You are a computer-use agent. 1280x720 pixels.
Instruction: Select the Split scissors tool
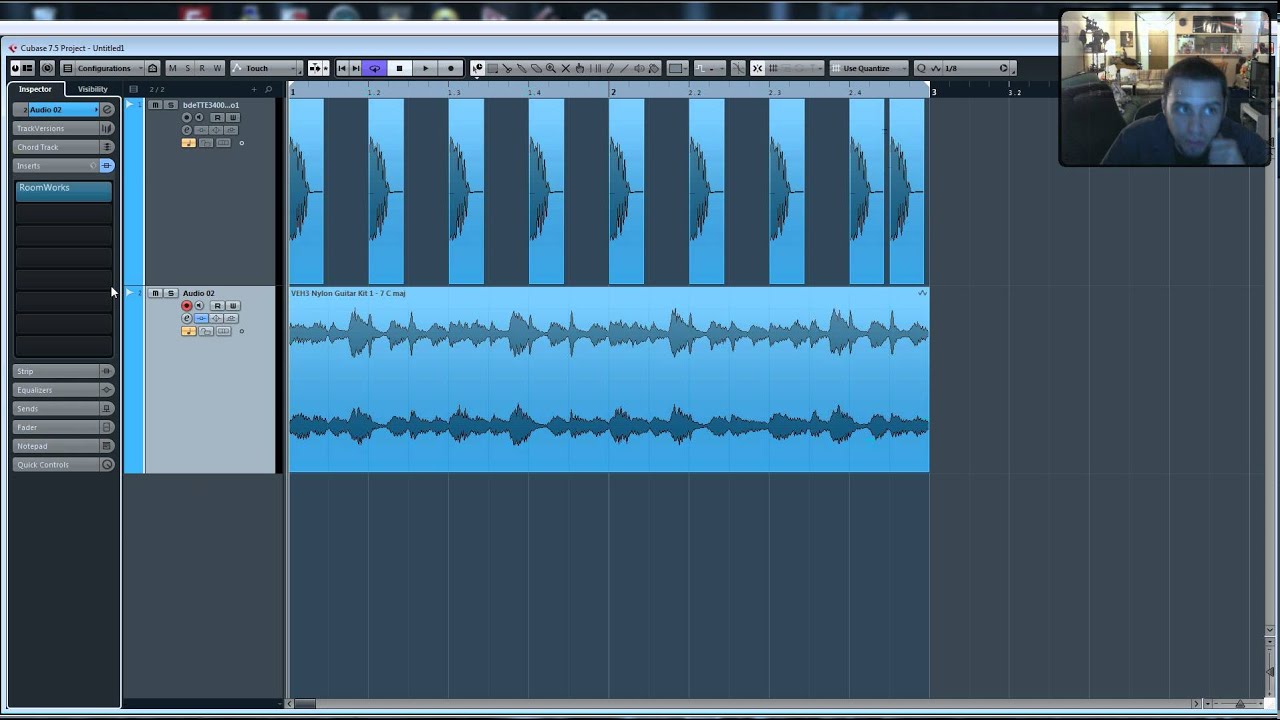507,68
